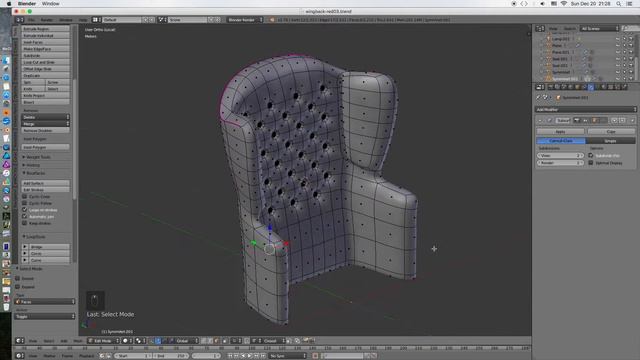Toggle the Extend checkbox in Select Mode
640x360 pixels.
coord(18,278)
